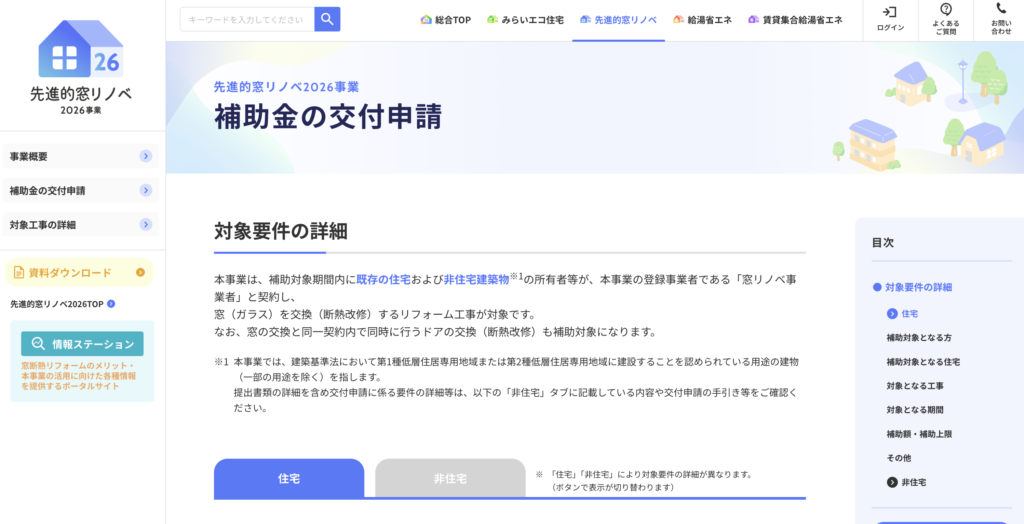Click the お問い合わせ phone icon

tap(1001, 8)
